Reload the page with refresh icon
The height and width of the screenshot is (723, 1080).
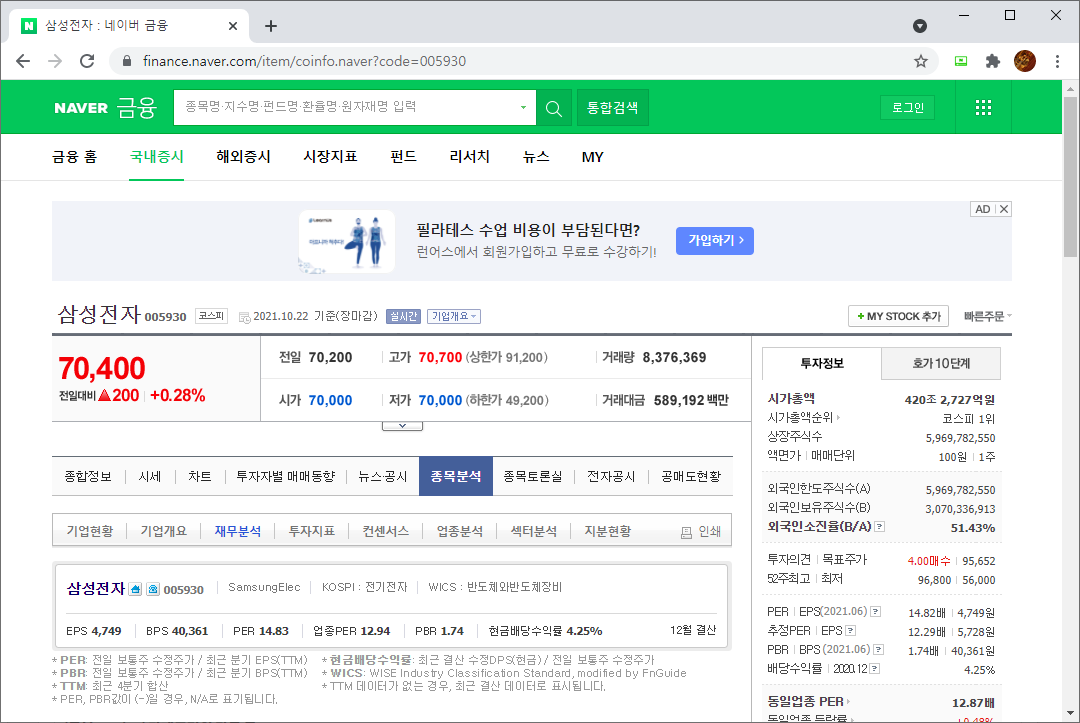pyautogui.click(x=87, y=61)
